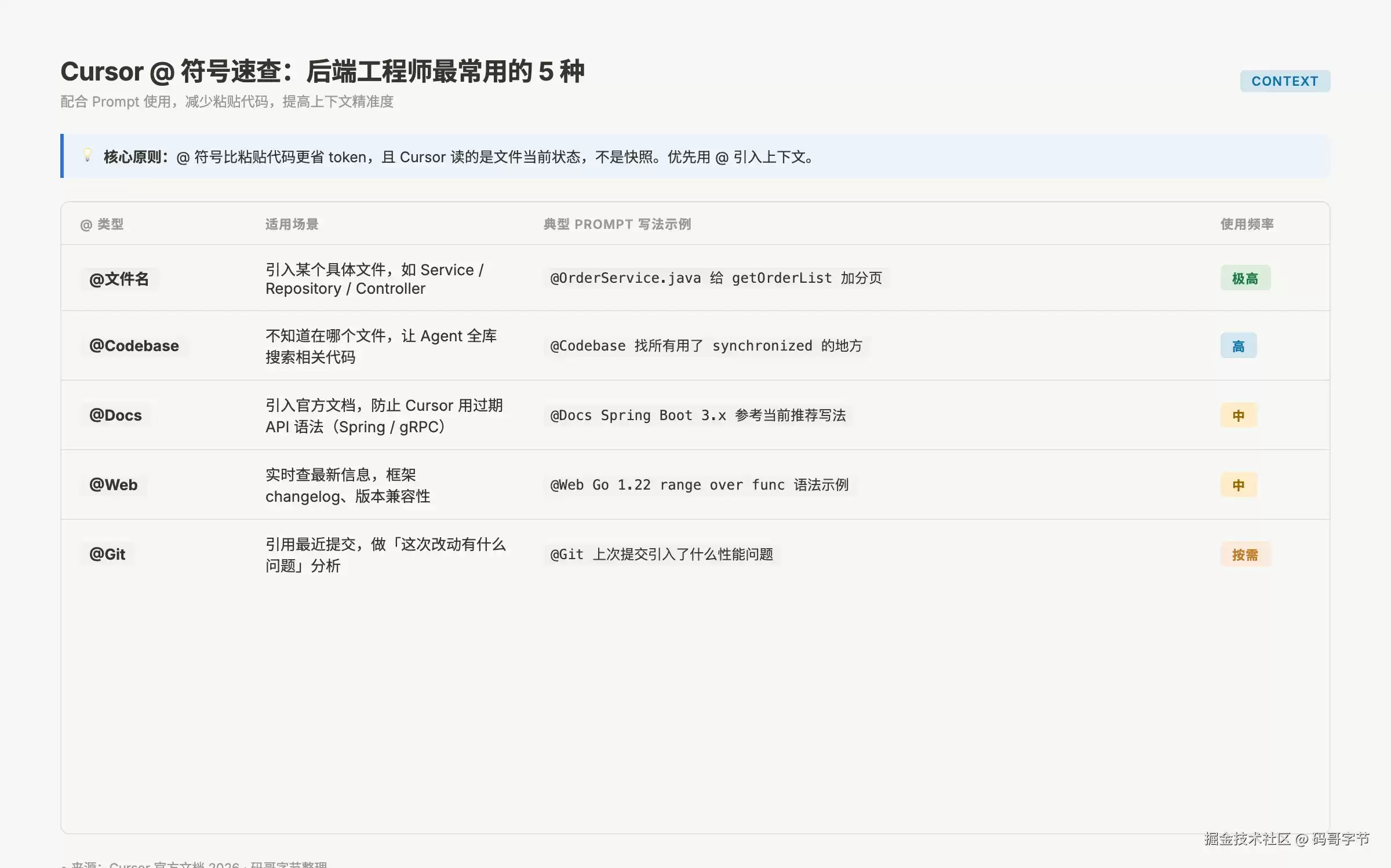Click the '中' badge in the @Web row
Screen dimensions: 1391x868
[1238, 485]
